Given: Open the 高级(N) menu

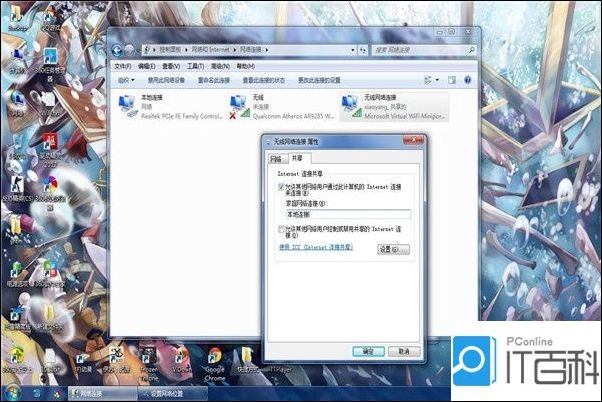Looking at the screenshot, I should click(220, 66).
